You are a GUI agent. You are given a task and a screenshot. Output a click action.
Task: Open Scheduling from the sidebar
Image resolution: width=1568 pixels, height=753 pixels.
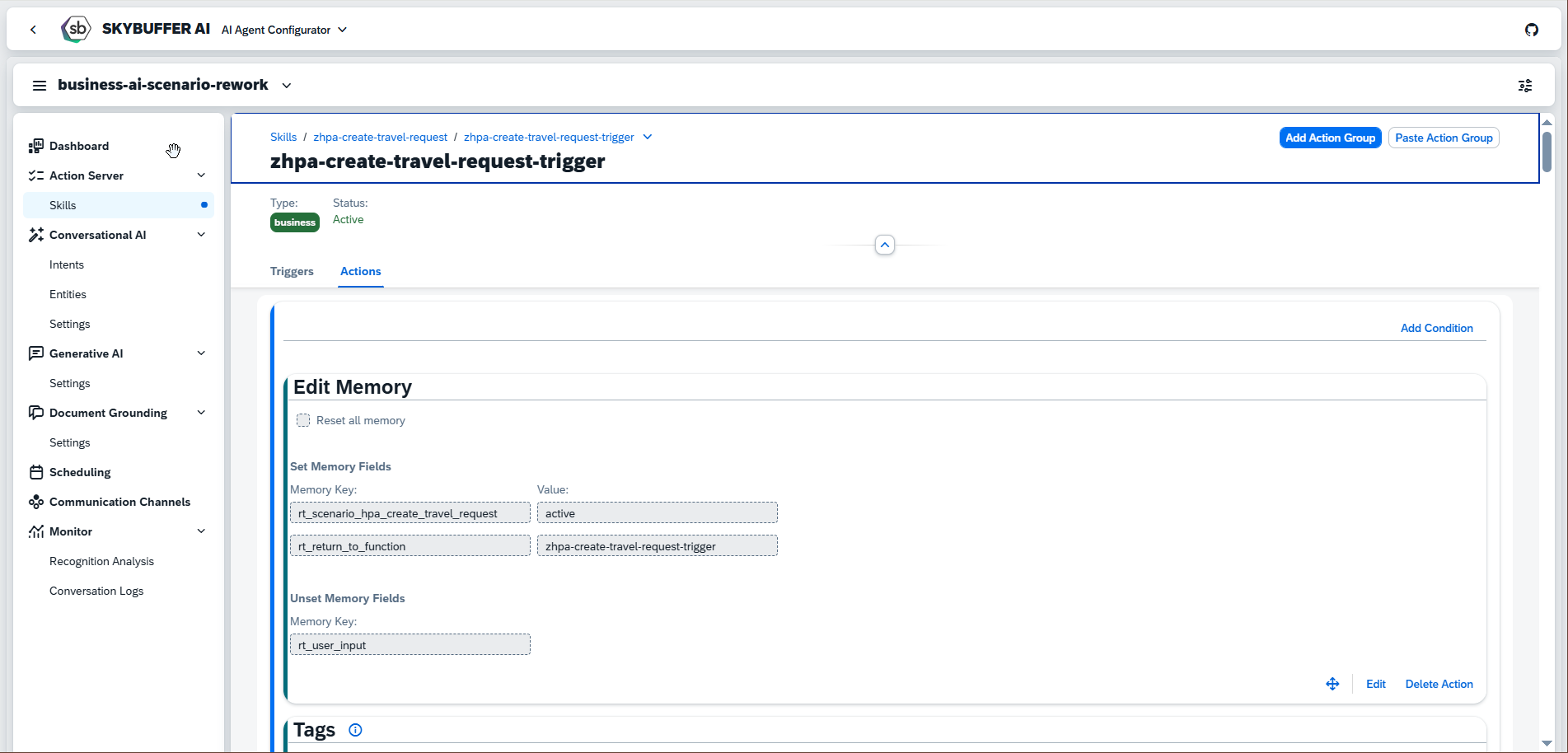coord(80,472)
